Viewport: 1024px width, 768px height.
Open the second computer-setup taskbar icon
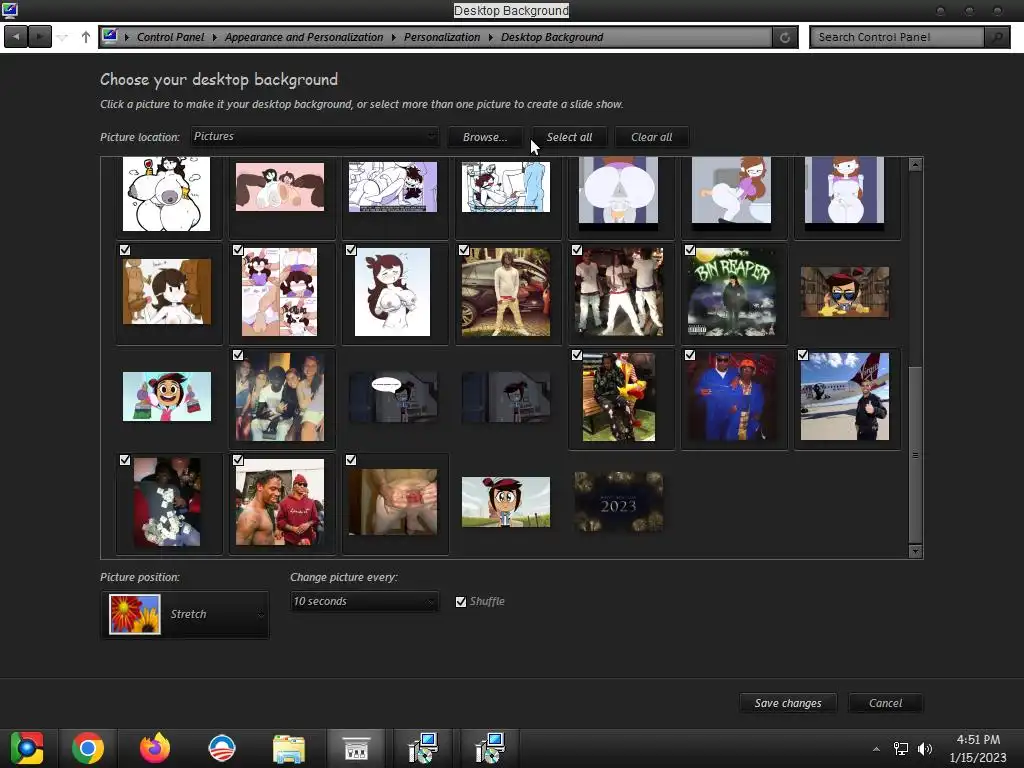click(x=490, y=748)
